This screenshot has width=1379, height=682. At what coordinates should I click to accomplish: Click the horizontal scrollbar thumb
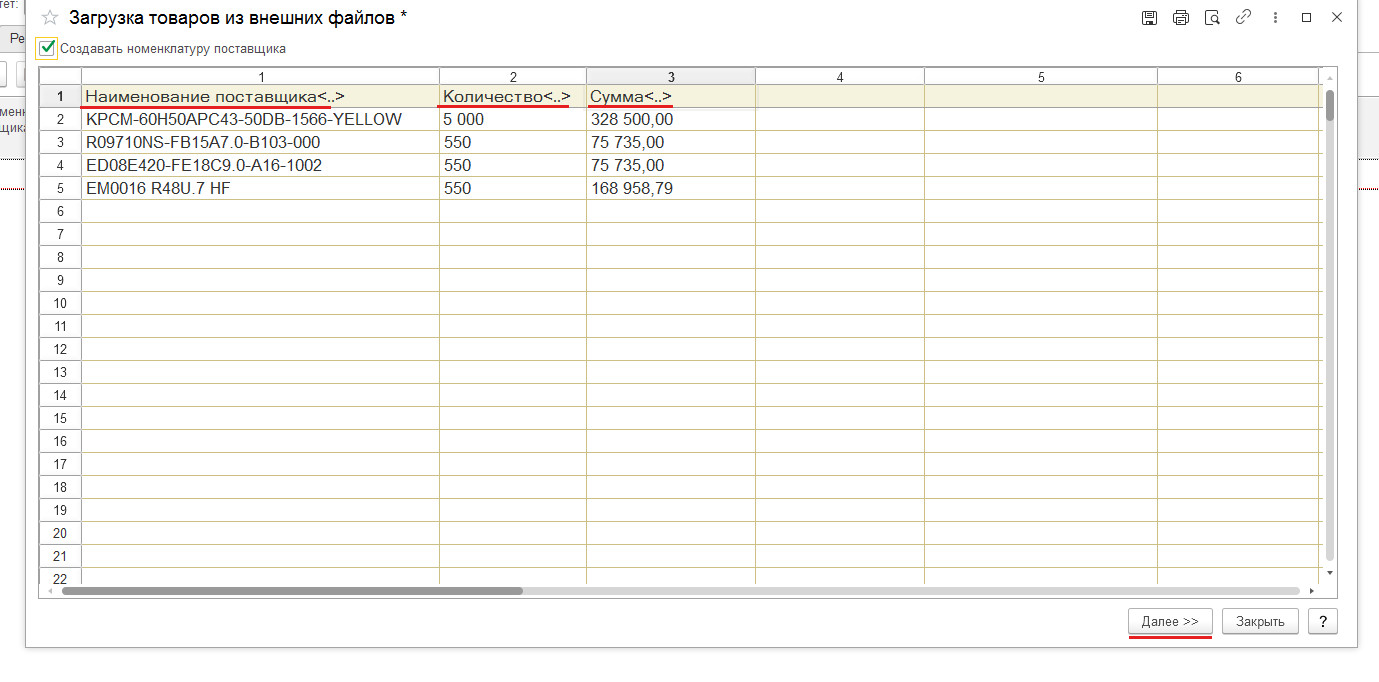click(292, 591)
